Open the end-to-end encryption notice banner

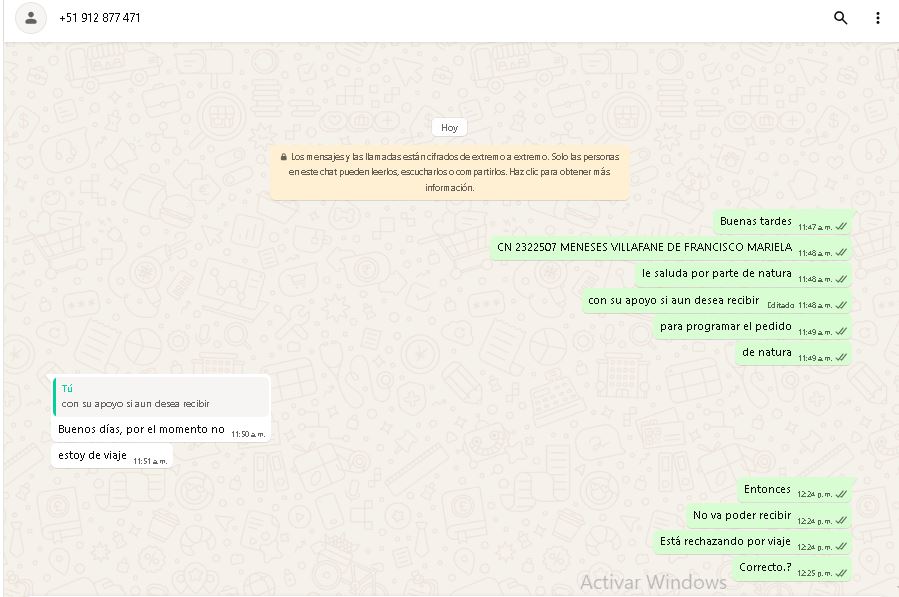click(x=450, y=172)
